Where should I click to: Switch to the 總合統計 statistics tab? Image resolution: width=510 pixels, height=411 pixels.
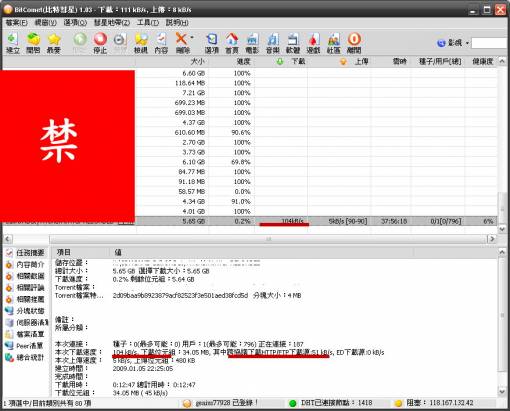tap(25, 357)
